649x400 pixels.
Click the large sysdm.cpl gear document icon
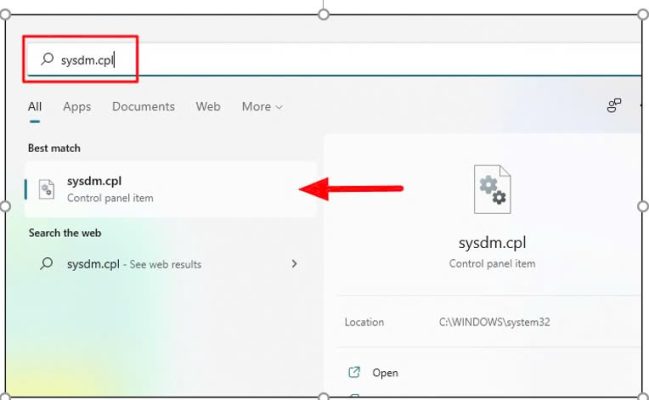pyautogui.click(x=492, y=189)
